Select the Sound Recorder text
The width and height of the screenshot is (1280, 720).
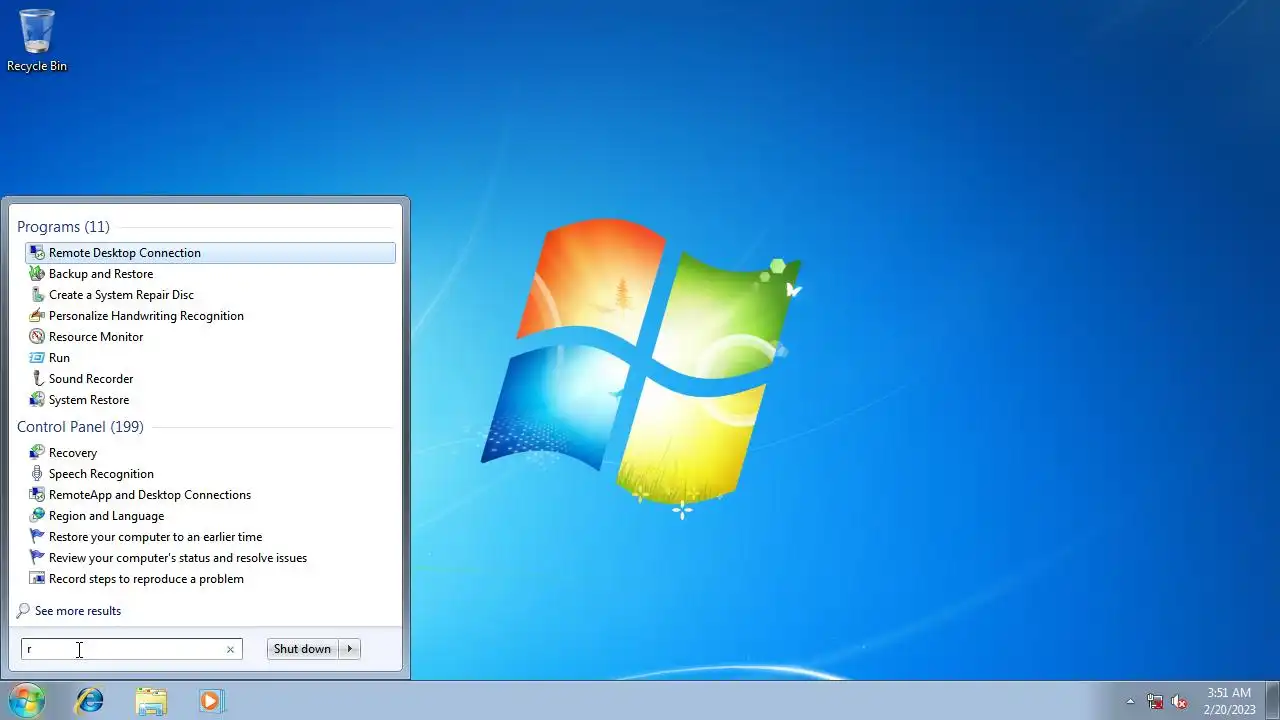91,379
